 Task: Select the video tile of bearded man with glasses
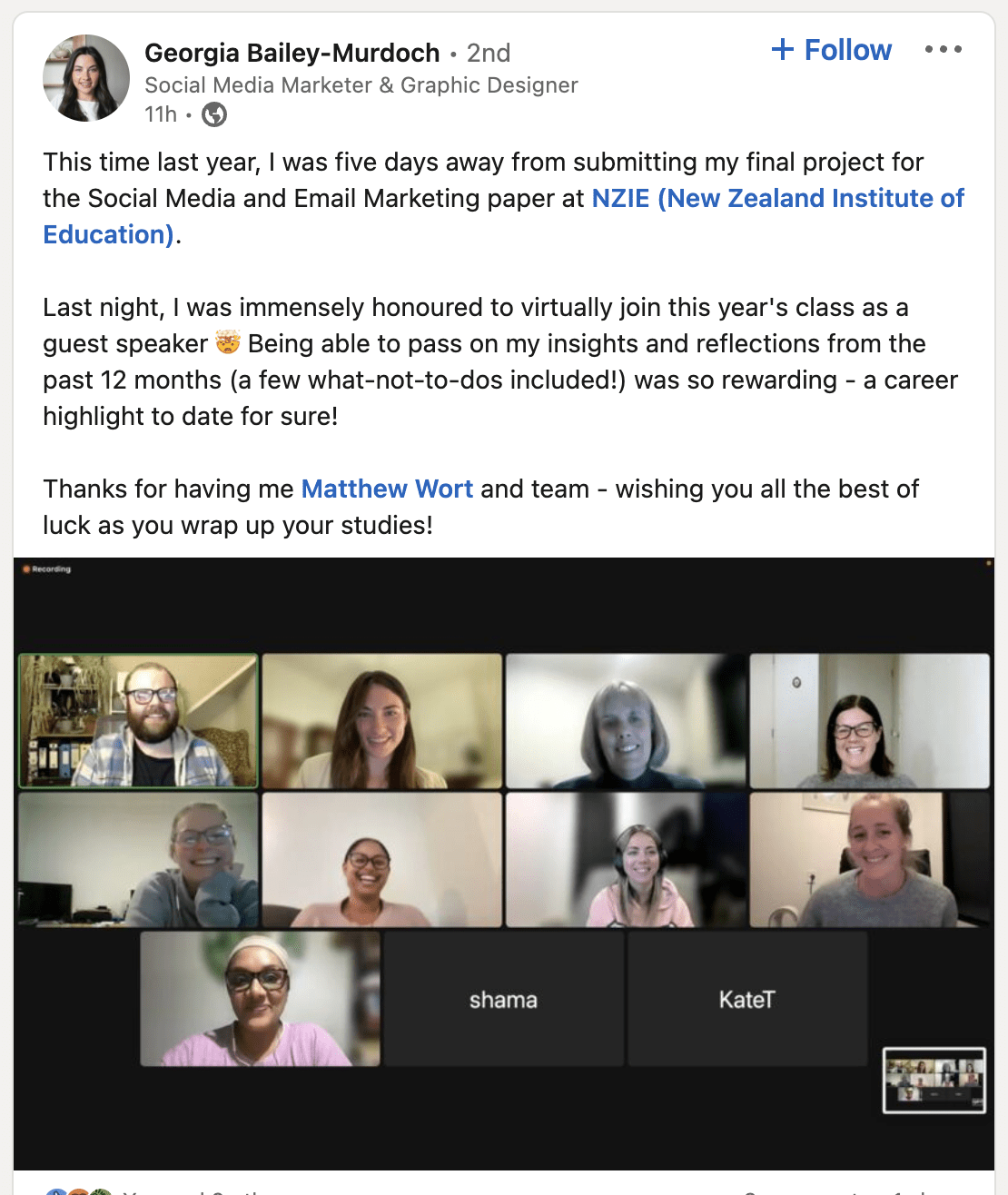pyautogui.click(x=138, y=720)
